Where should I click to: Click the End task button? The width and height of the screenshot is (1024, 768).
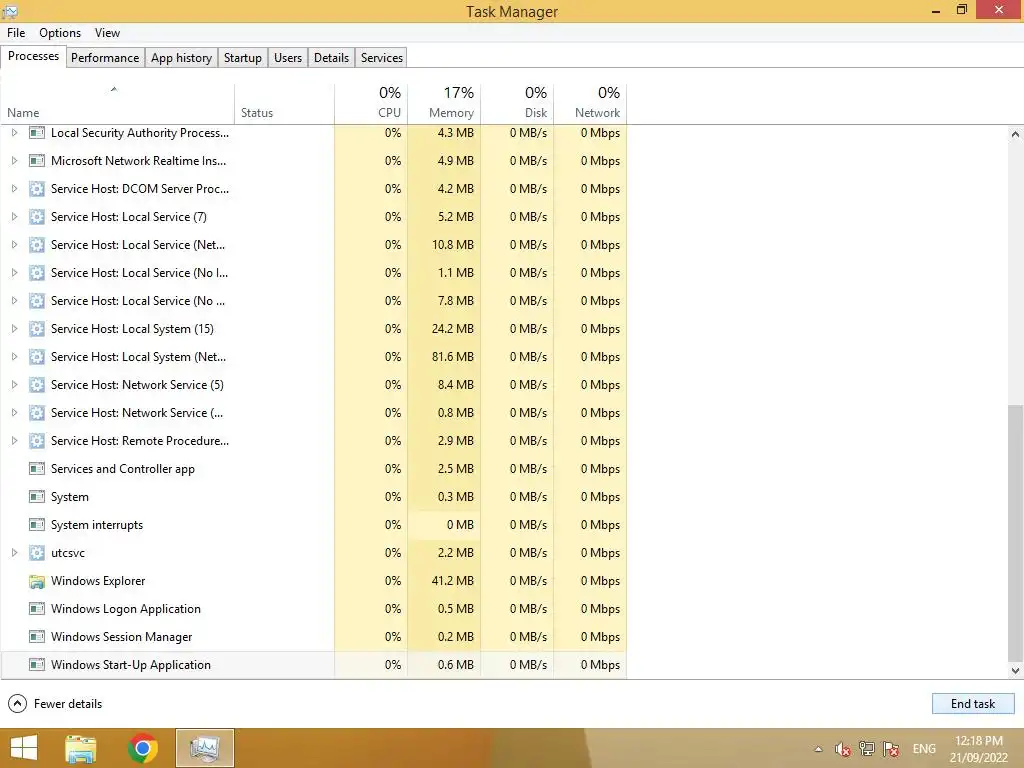coord(972,703)
